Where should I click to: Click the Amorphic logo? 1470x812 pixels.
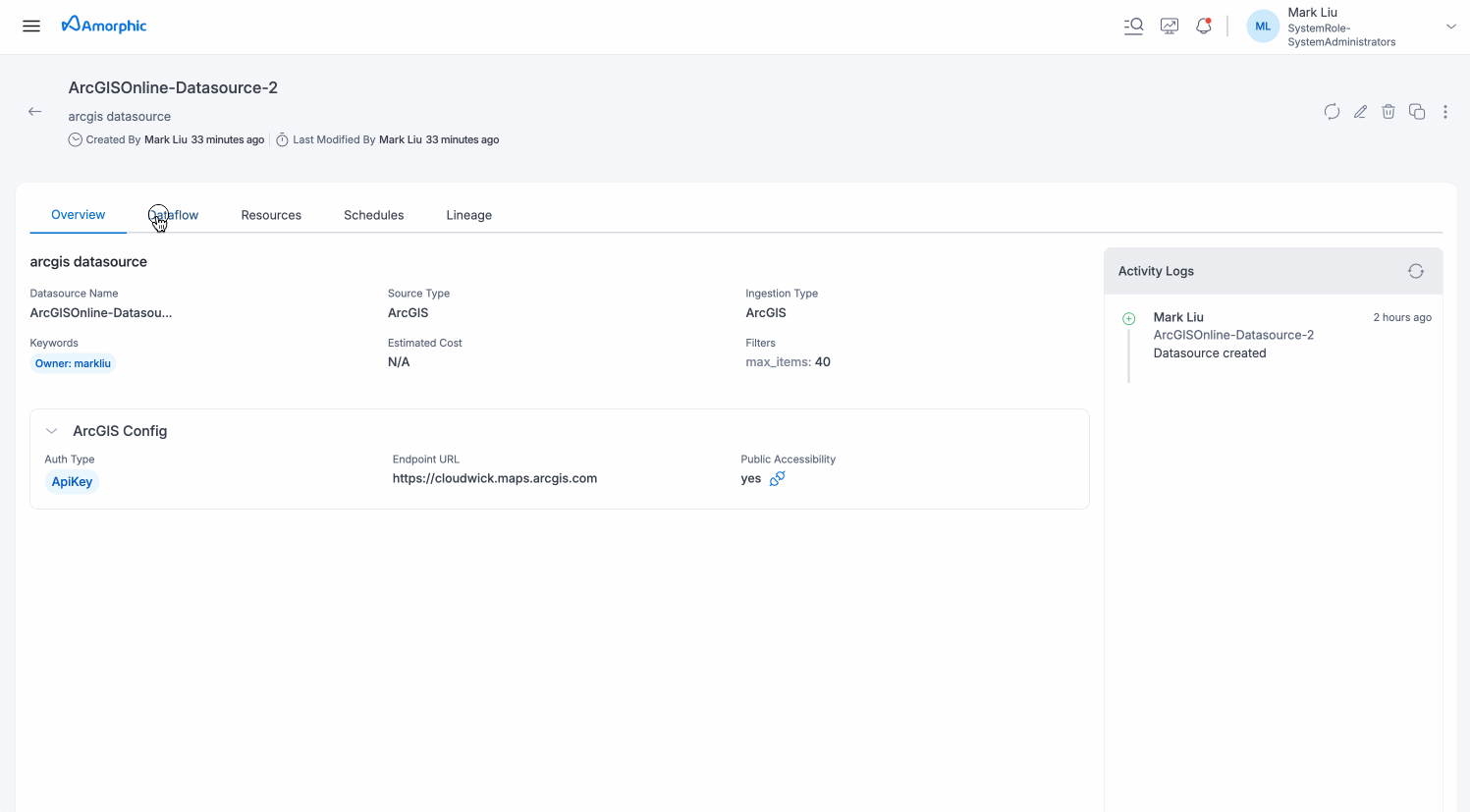(x=104, y=26)
